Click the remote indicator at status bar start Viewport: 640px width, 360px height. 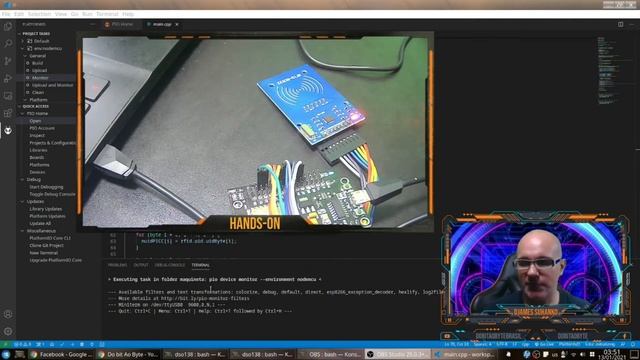coord(5,344)
